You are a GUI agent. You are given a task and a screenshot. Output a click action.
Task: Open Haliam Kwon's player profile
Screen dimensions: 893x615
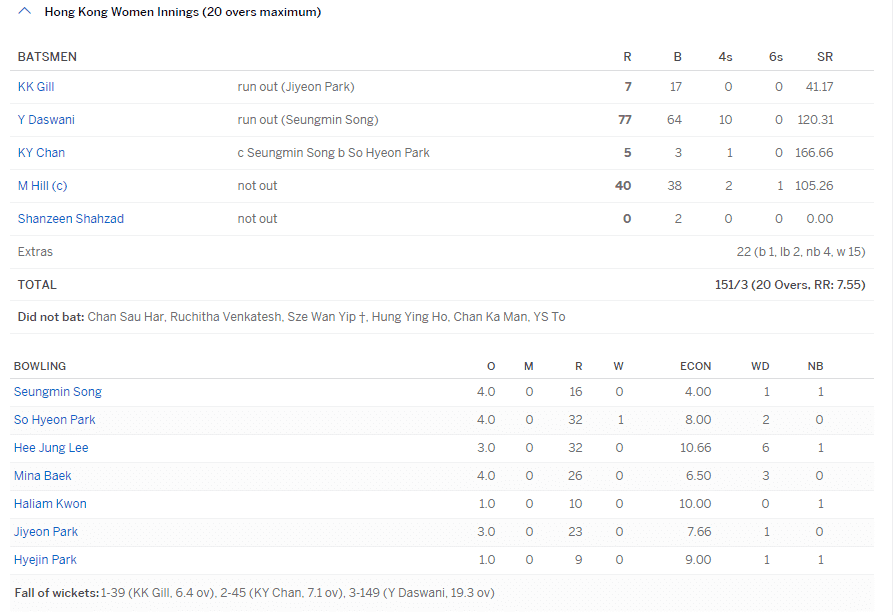tap(50, 504)
